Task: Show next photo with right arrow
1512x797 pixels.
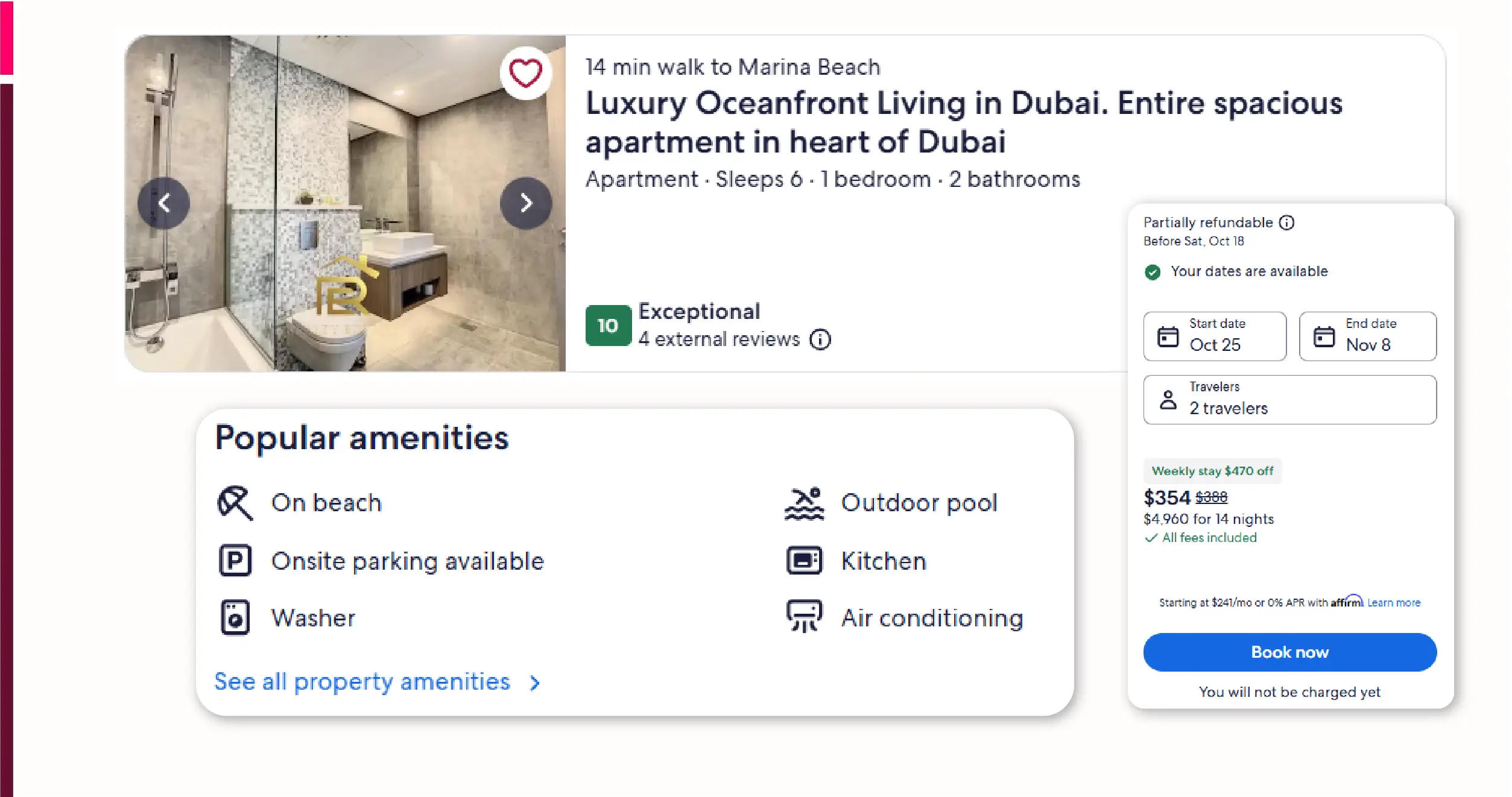Action: [526, 203]
